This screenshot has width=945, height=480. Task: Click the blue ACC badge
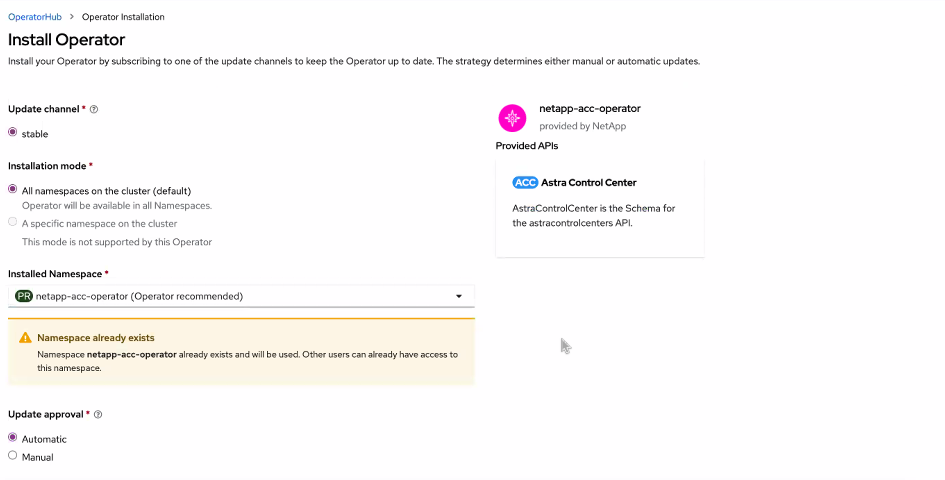click(525, 183)
